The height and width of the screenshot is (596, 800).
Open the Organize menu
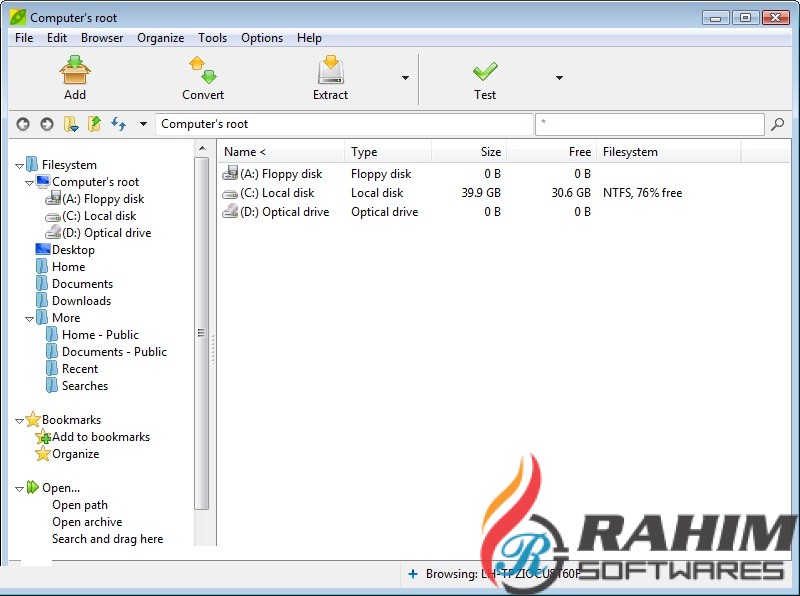click(160, 38)
